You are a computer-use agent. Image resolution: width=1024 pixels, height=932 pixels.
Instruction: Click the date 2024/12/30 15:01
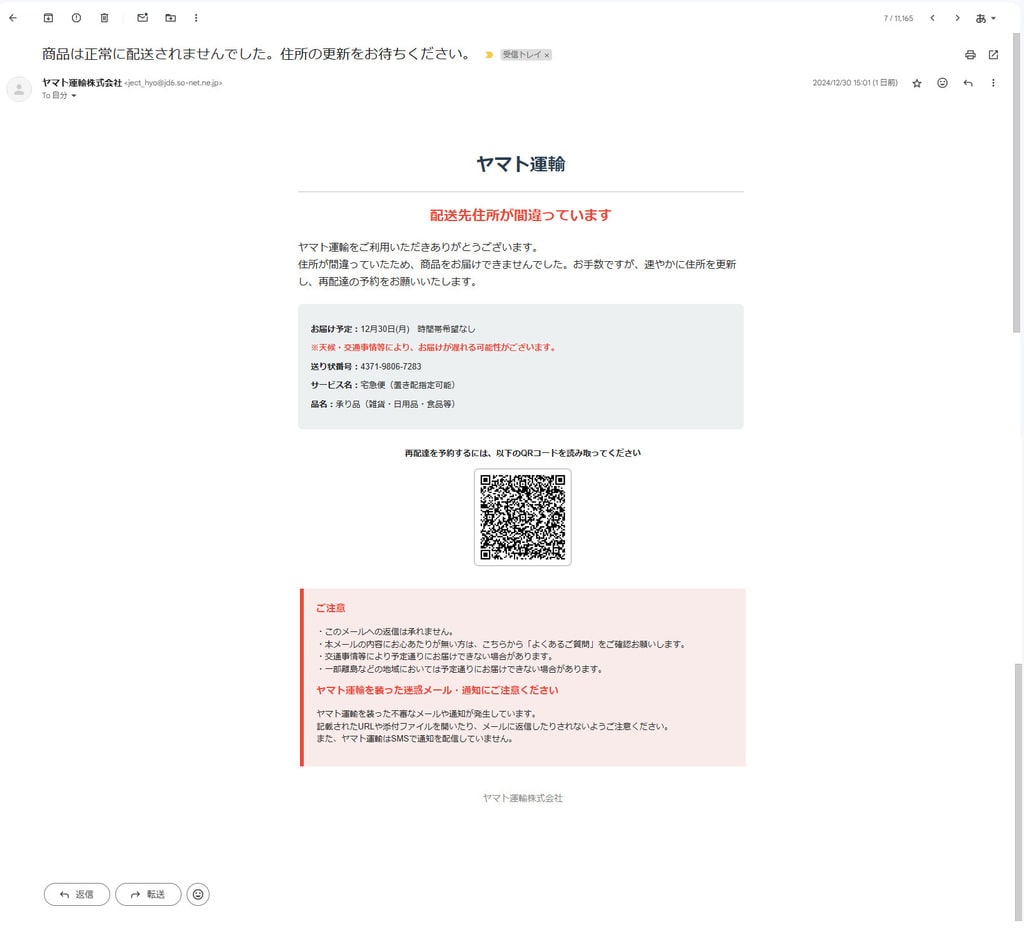855,83
